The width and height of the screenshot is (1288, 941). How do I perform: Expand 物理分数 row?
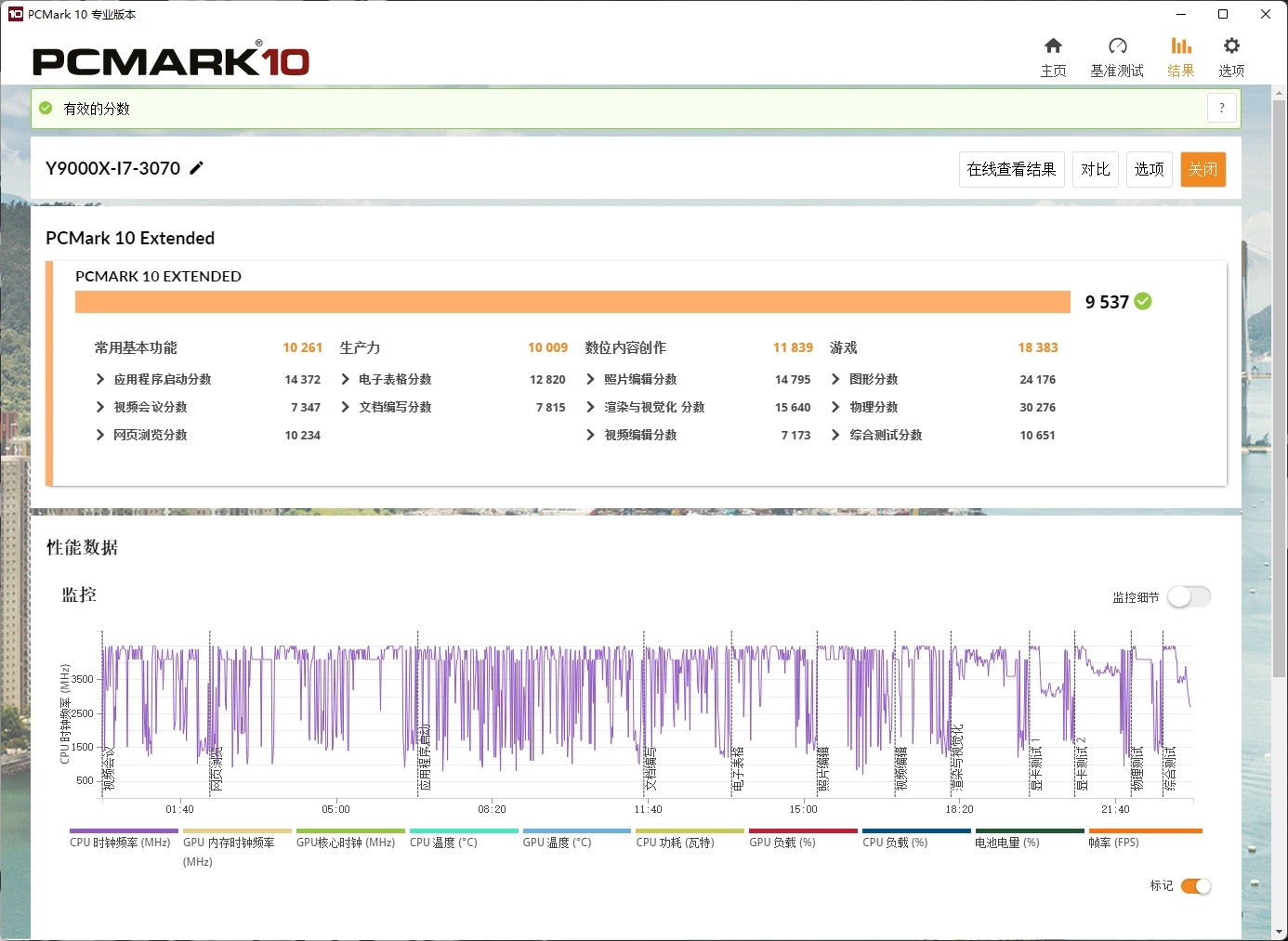tap(836, 407)
